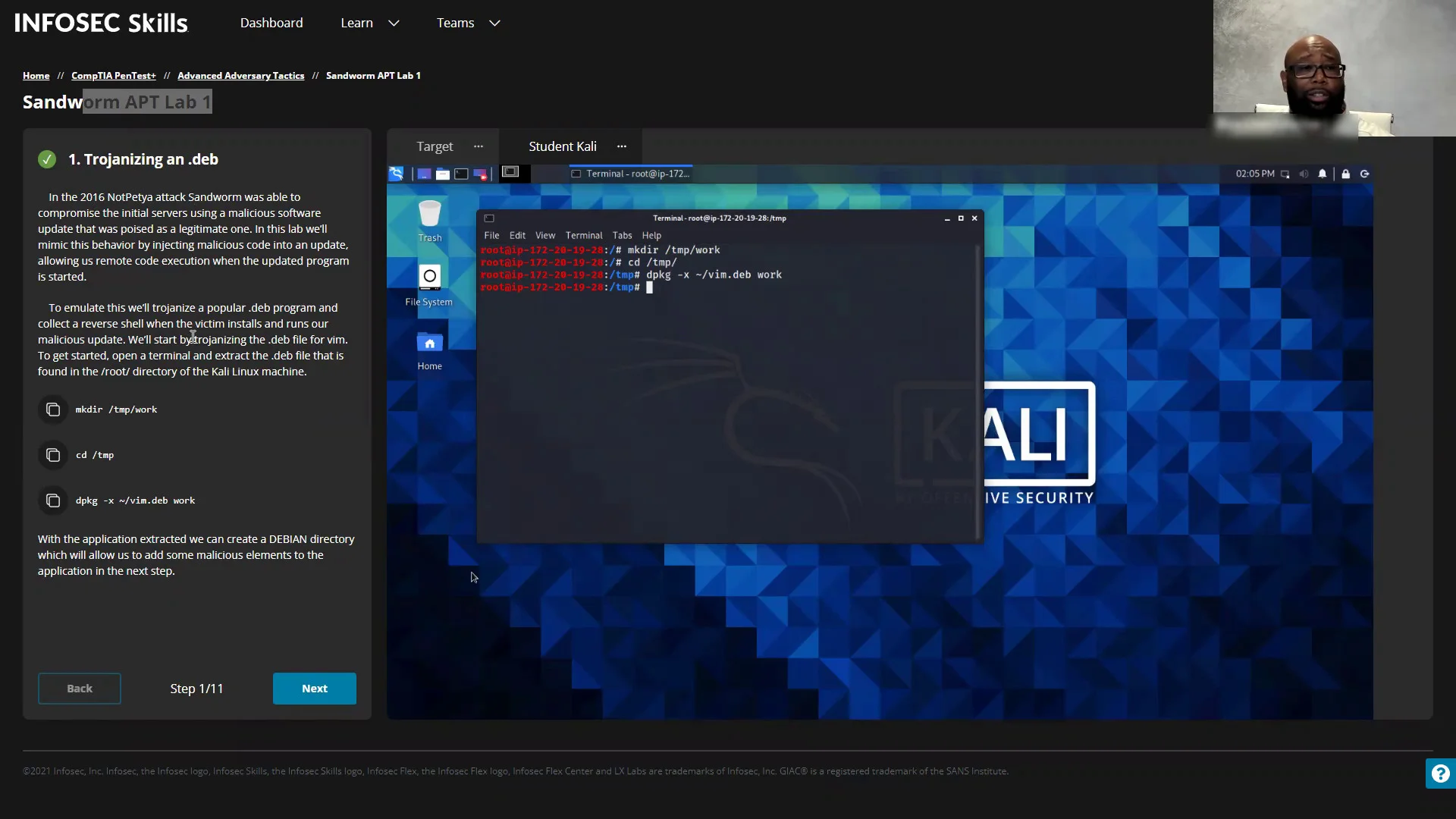The width and height of the screenshot is (1456, 819).
Task: Click the volume speaker tray icon
Action: 1304,174
